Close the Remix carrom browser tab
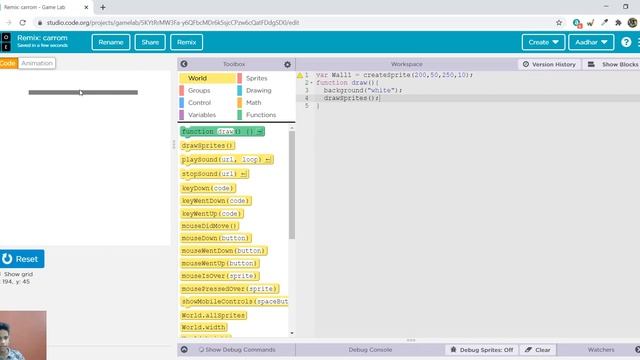 (x=86, y=7)
